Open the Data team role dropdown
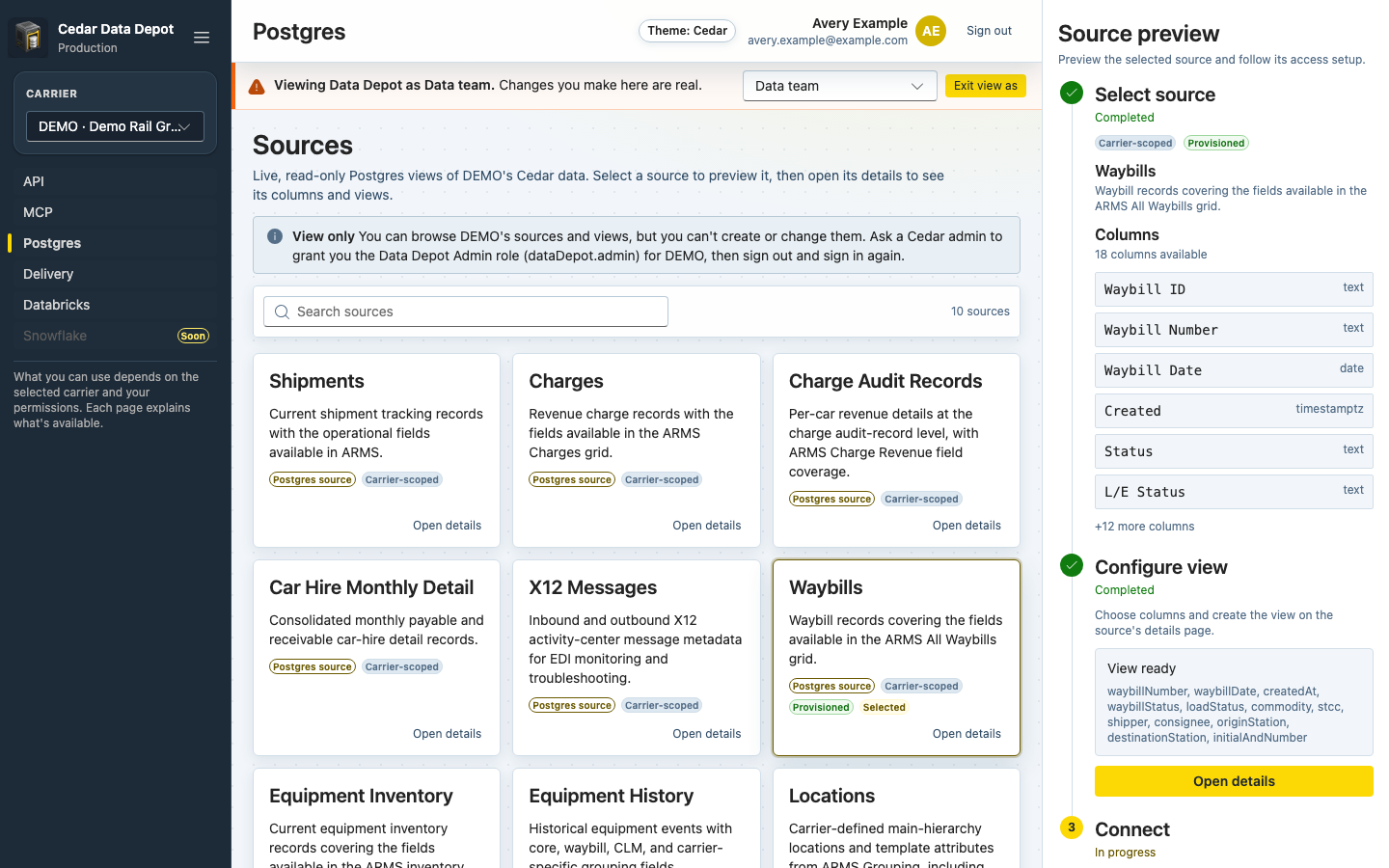 coord(840,86)
